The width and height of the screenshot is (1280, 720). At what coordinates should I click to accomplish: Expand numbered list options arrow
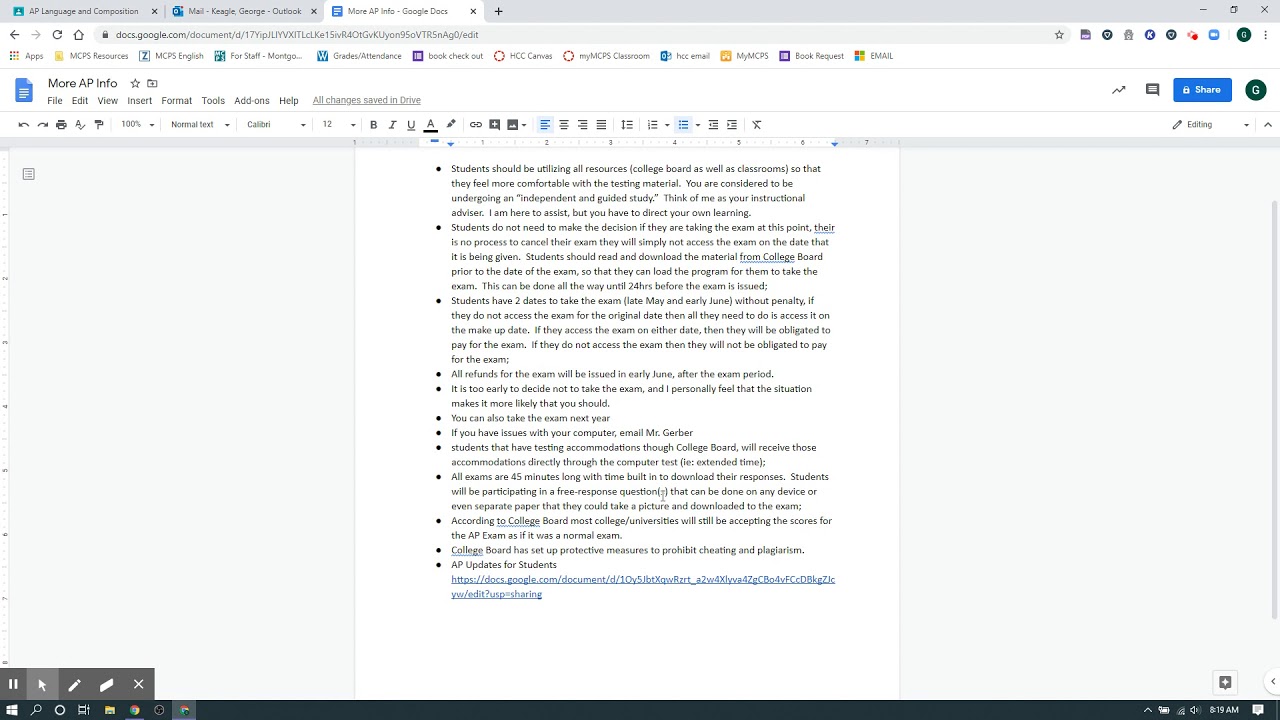click(666, 125)
